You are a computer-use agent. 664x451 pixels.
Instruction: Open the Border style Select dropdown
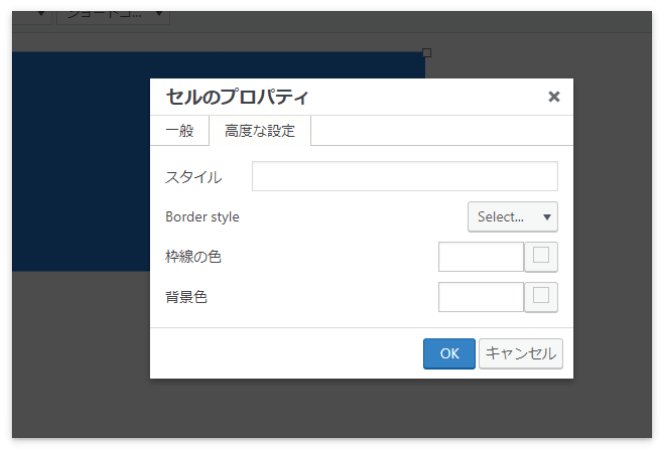coord(512,217)
